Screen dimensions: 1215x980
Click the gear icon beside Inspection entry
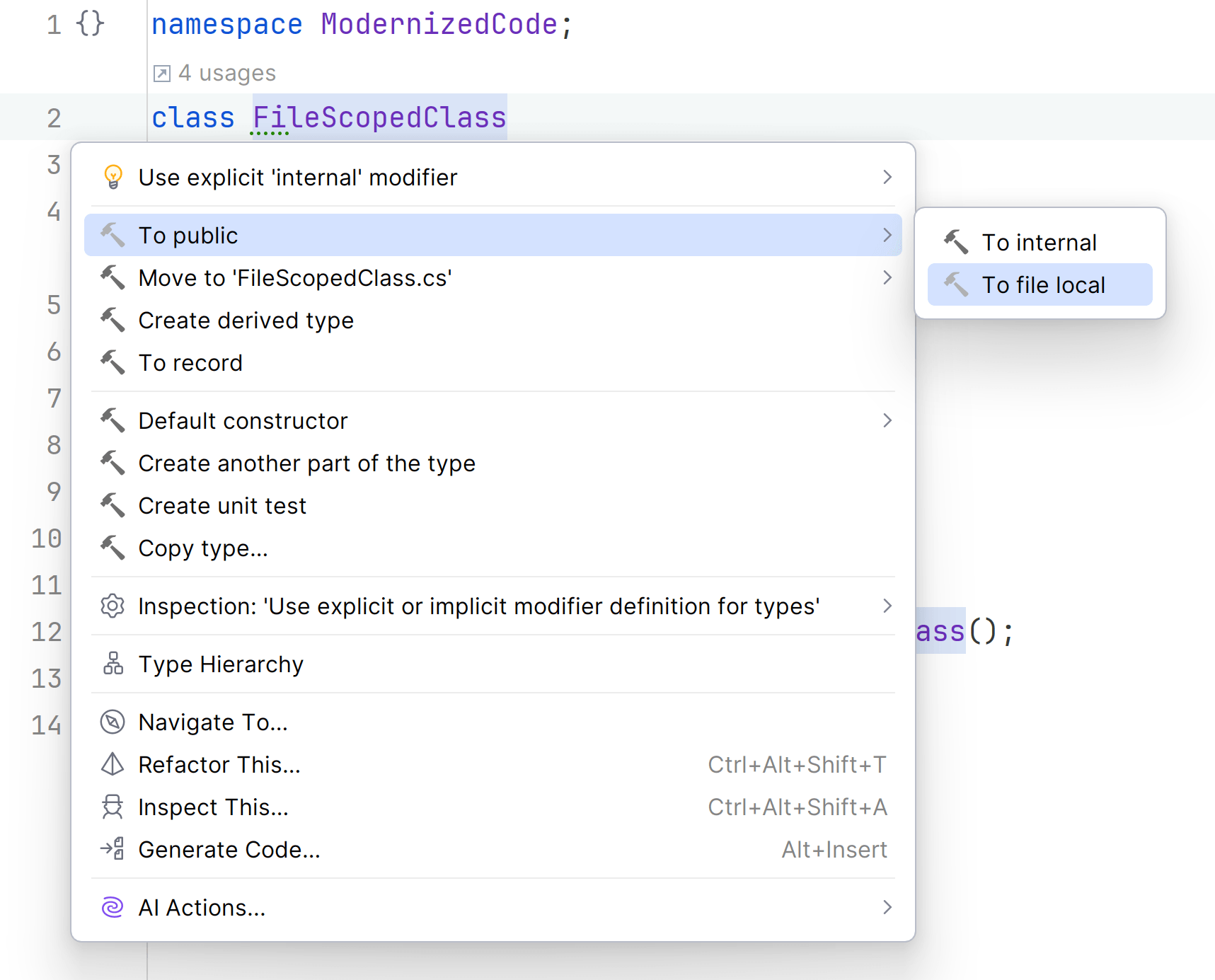point(113,606)
